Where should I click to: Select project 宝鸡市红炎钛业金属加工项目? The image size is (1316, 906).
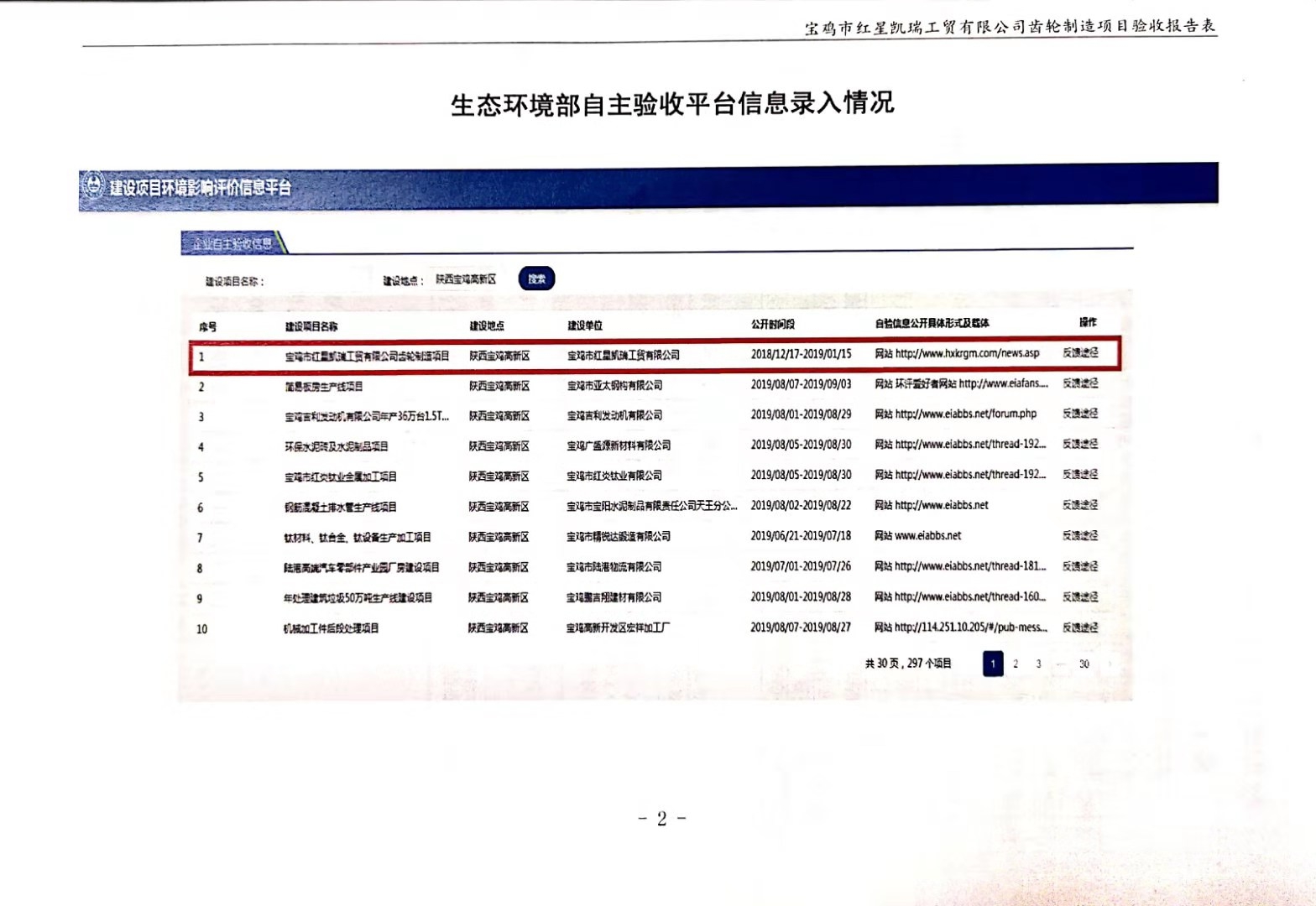[341, 477]
